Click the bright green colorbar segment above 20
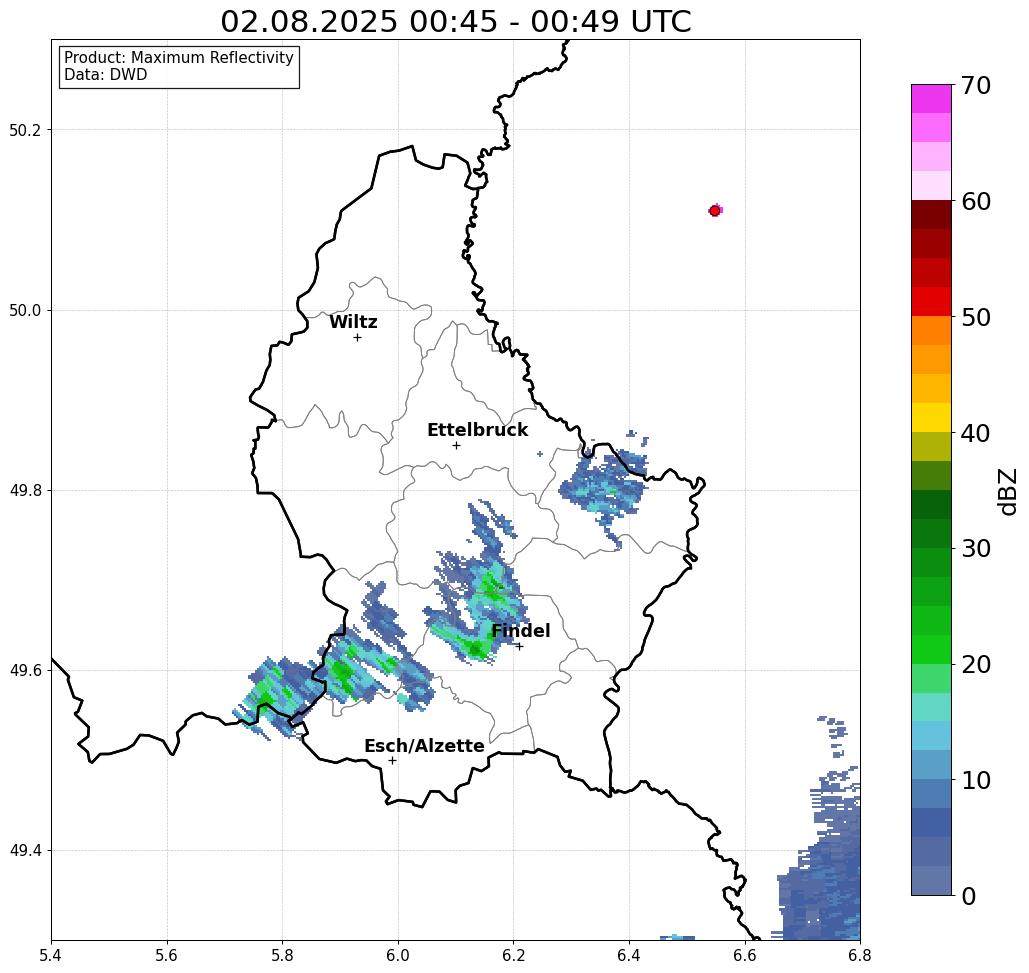 coord(931,649)
